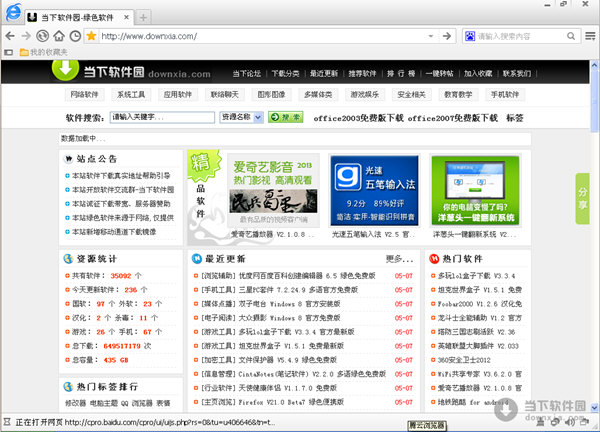This screenshot has height=432, width=600.
Task: Select the 系统工具 category tab
Action: pos(132,94)
